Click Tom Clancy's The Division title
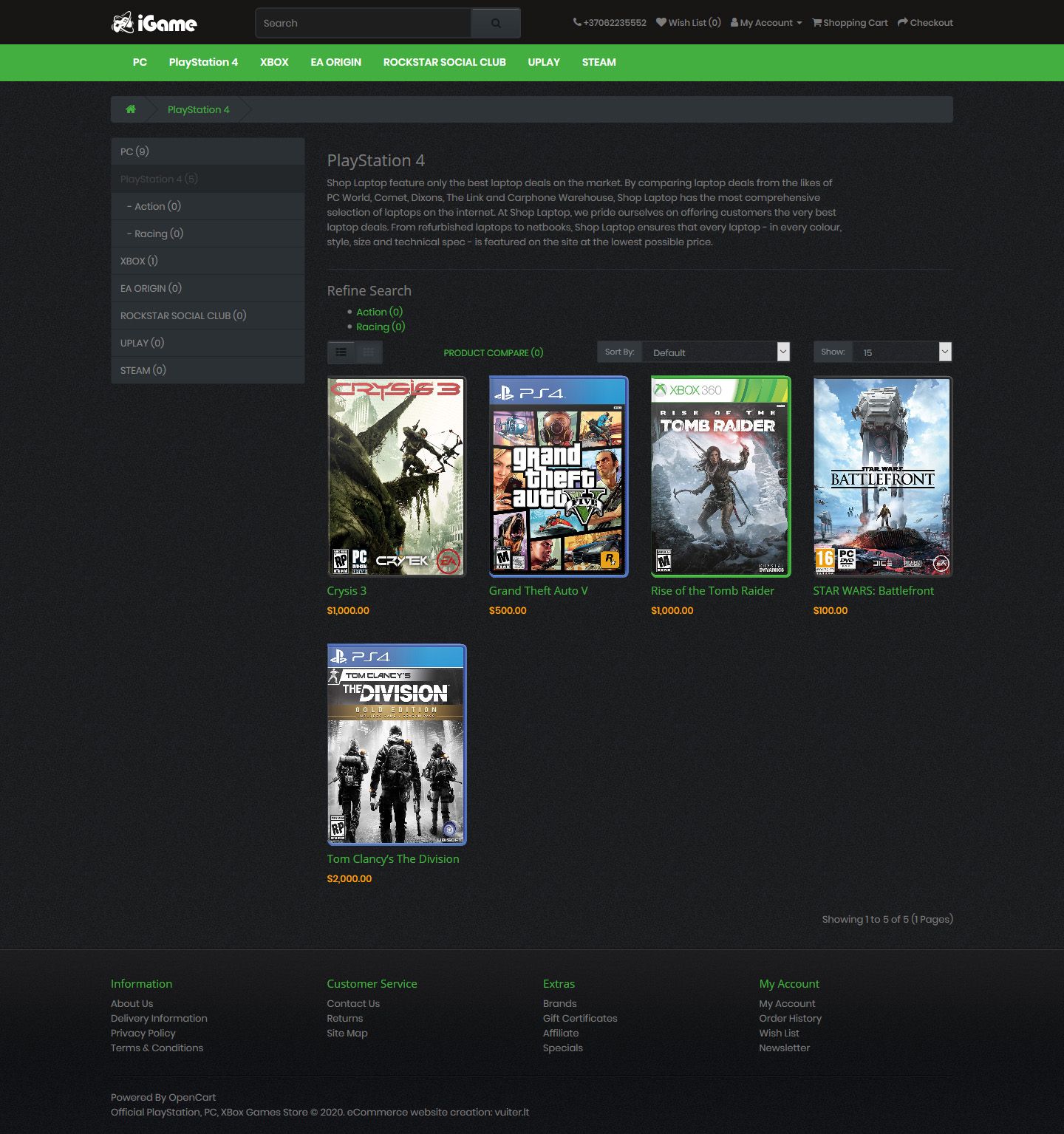The height and width of the screenshot is (1134, 1064). click(x=393, y=858)
